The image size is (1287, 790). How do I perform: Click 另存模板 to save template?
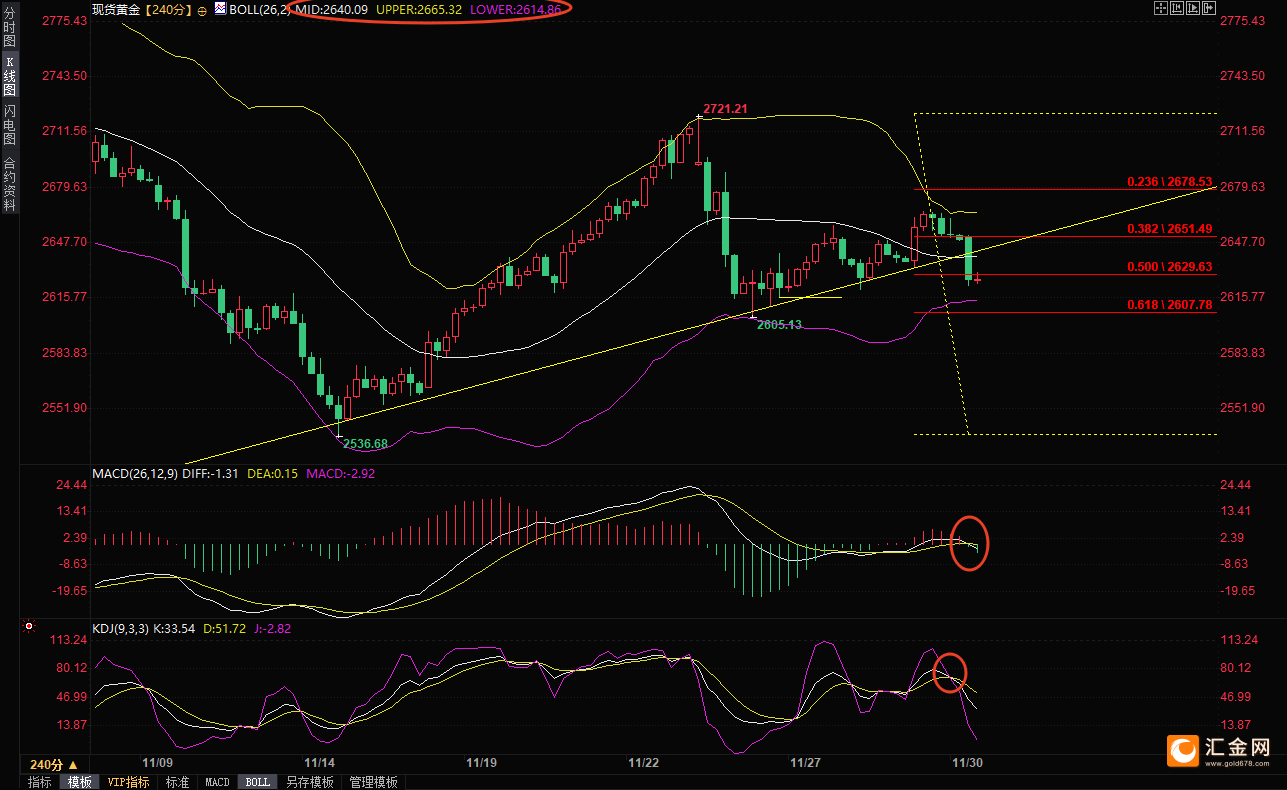[309, 782]
